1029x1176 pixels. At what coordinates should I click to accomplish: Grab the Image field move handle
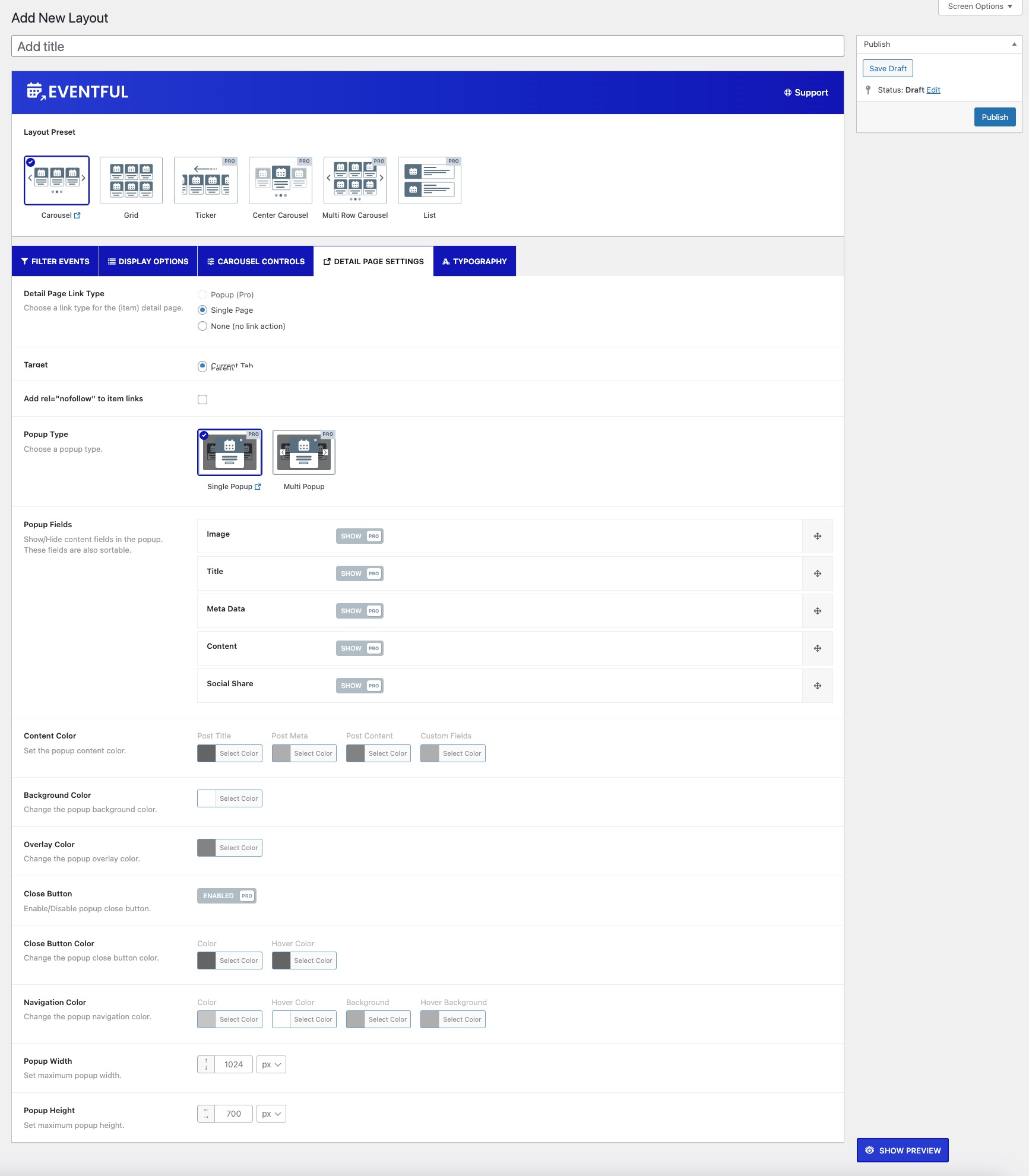[x=818, y=536]
